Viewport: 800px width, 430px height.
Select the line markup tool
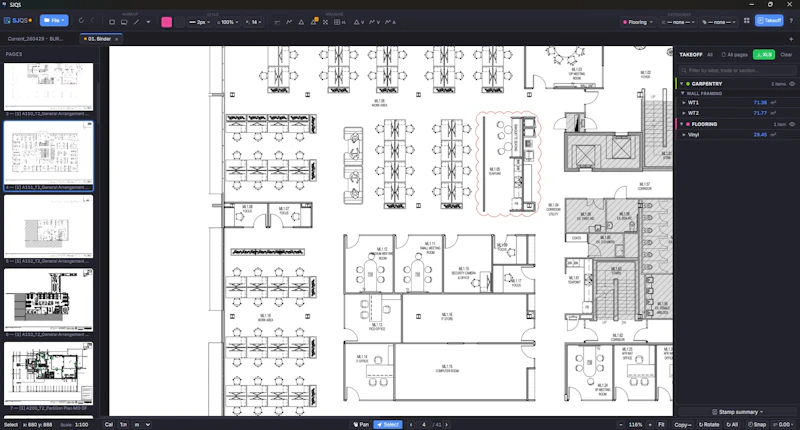[136, 22]
